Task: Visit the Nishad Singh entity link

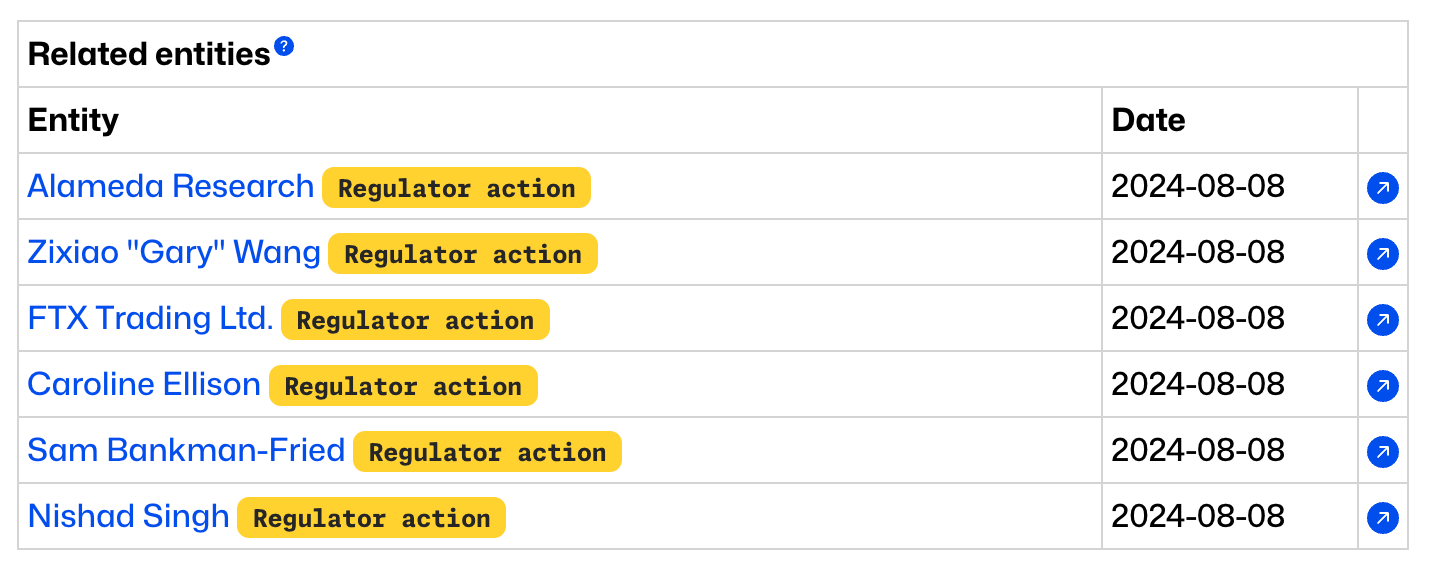Action: point(128,517)
